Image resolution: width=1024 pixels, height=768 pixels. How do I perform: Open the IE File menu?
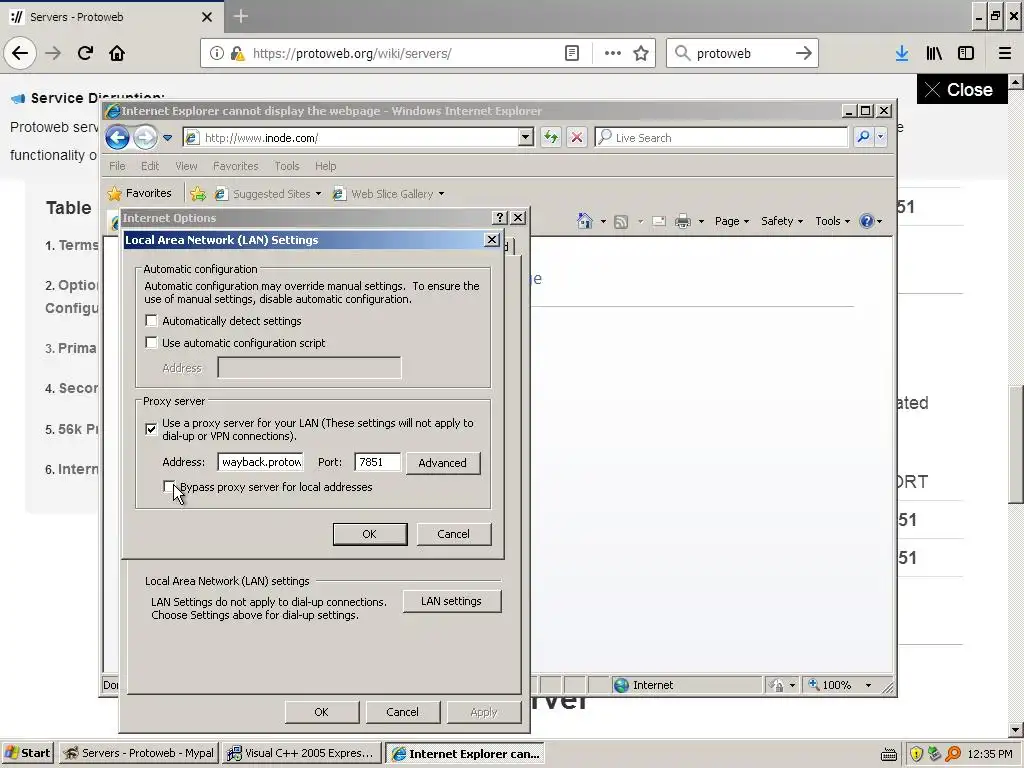coord(117,166)
